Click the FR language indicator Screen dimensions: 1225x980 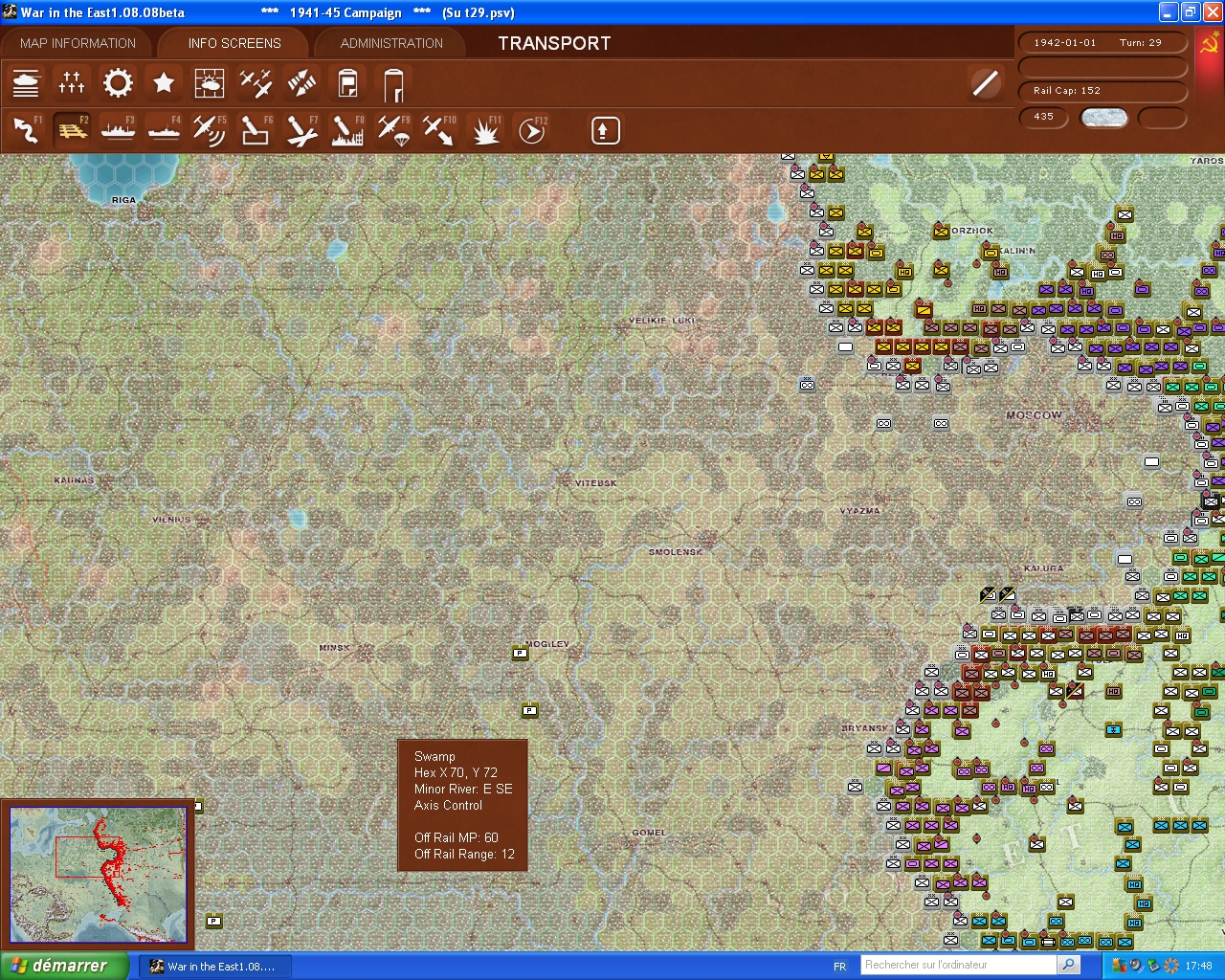839,967
